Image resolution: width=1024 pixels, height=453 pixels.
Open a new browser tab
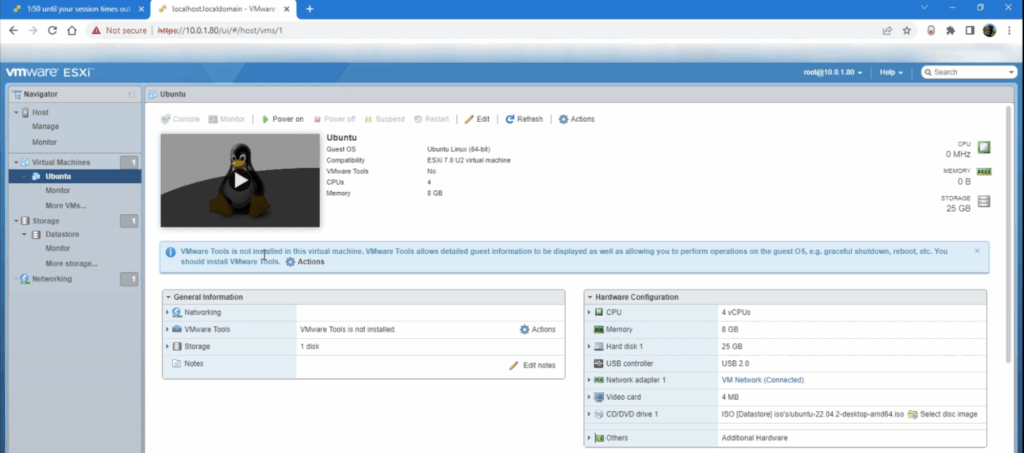coord(310,9)
